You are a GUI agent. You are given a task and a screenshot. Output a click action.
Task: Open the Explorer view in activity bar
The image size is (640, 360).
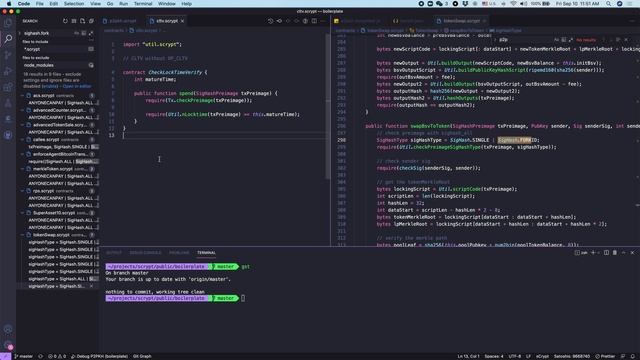click(8, 23)
